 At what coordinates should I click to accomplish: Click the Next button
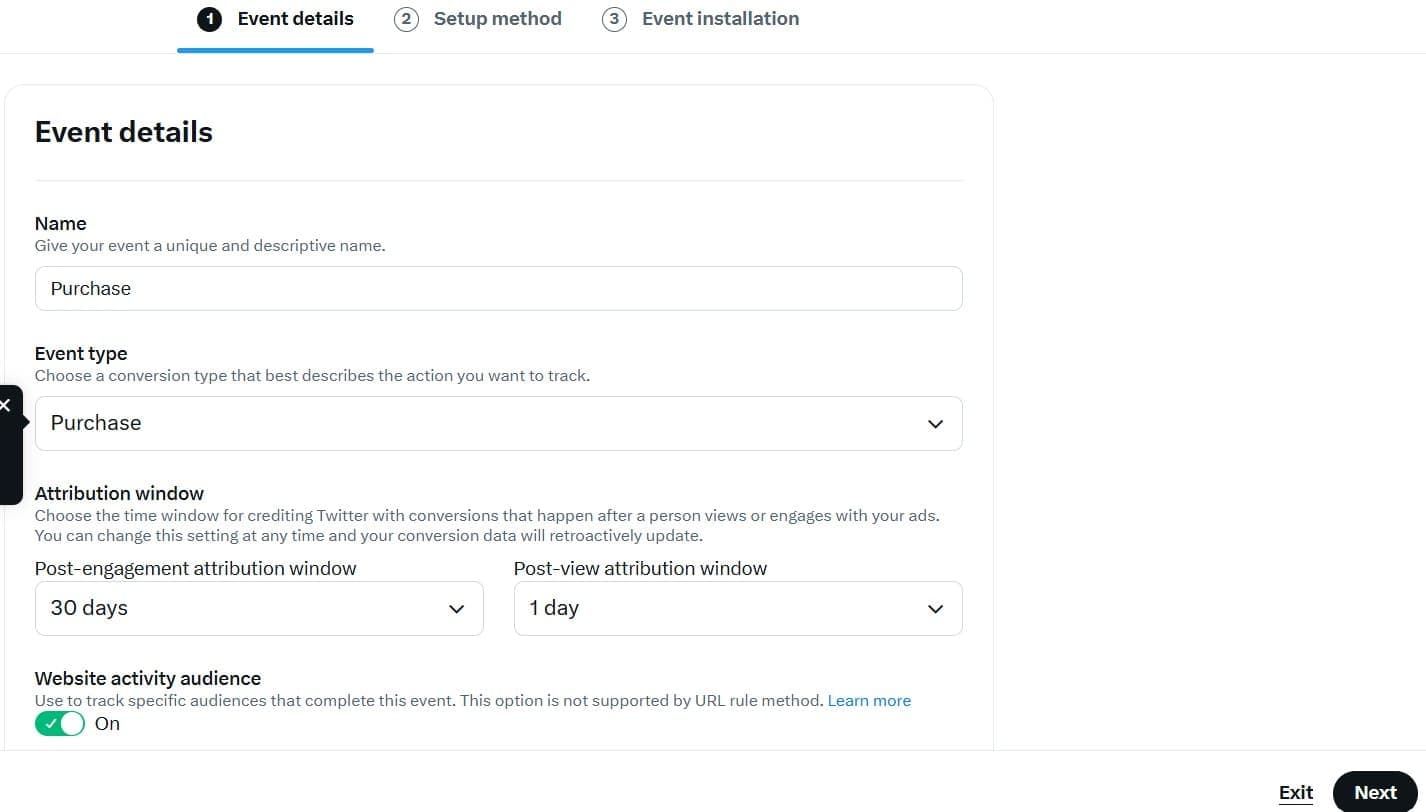(x=1375, y=792)
